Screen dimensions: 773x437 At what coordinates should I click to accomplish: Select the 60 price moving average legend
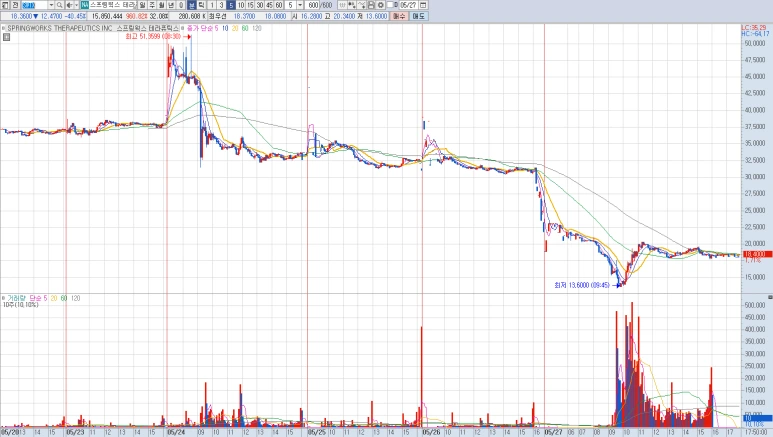coord(245,29)
